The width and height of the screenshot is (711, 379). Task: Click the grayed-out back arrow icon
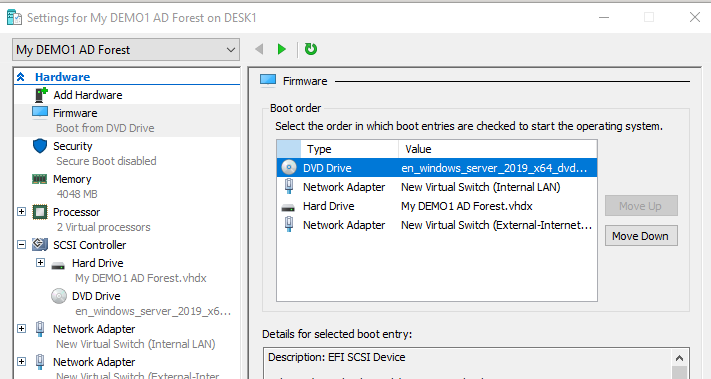(259, 49)
